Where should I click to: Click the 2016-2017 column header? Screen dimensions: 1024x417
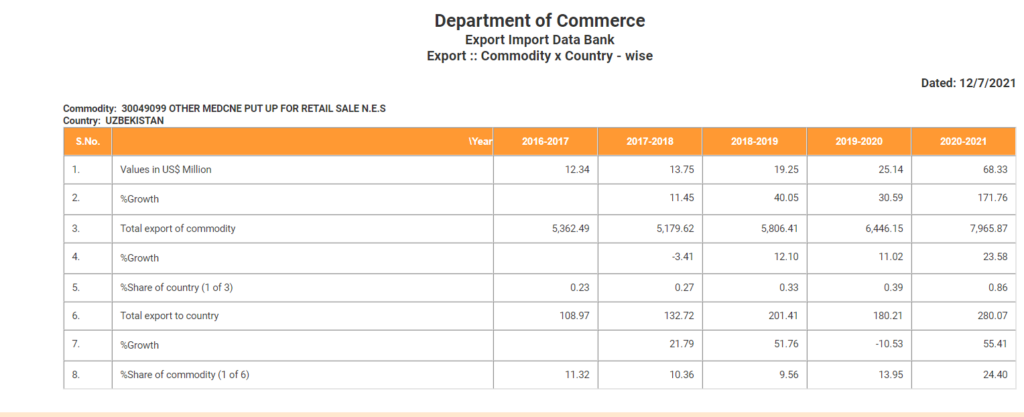545,141
